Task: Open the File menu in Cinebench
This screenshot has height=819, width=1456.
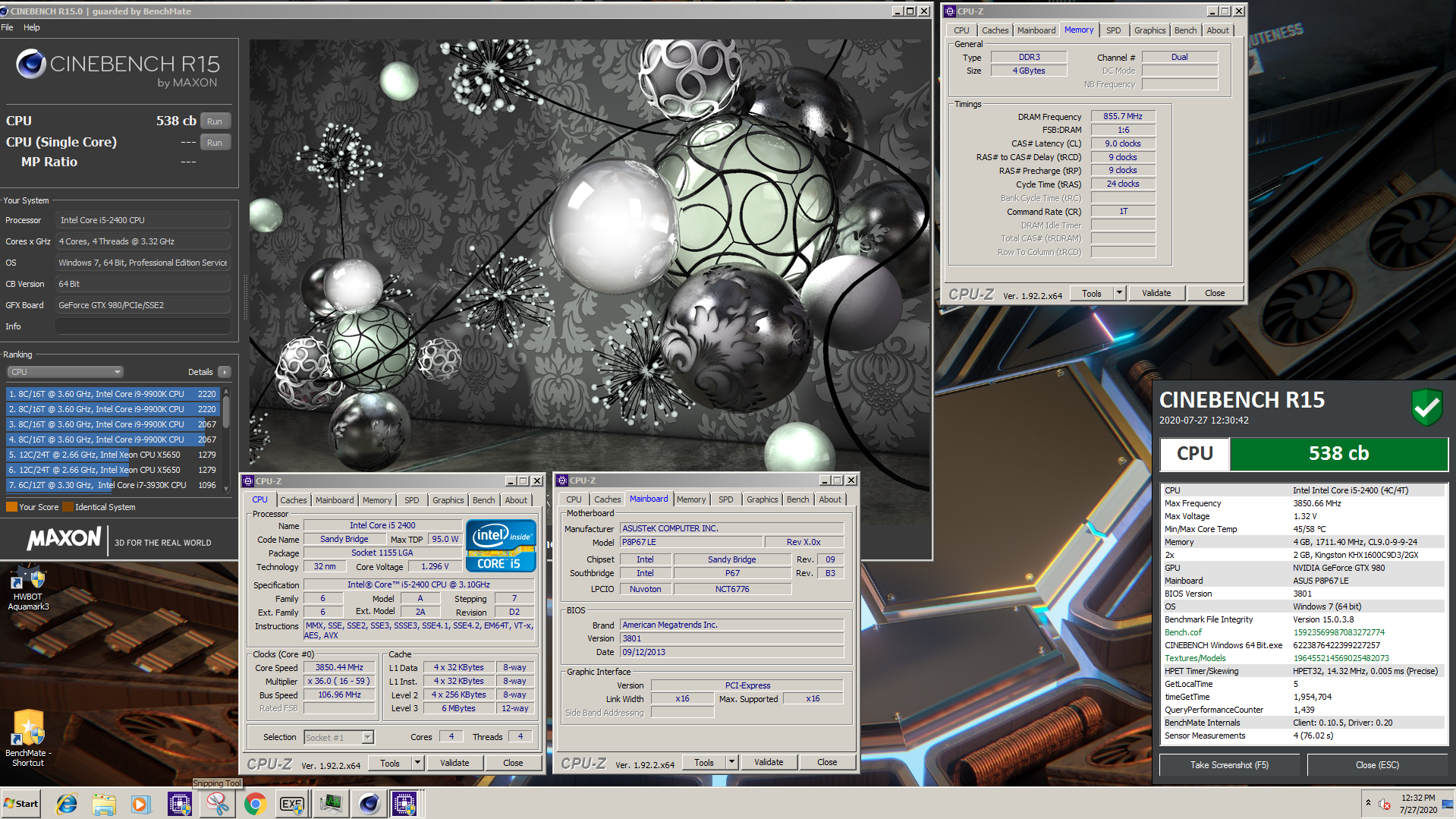Action: (x=8, y=27)
